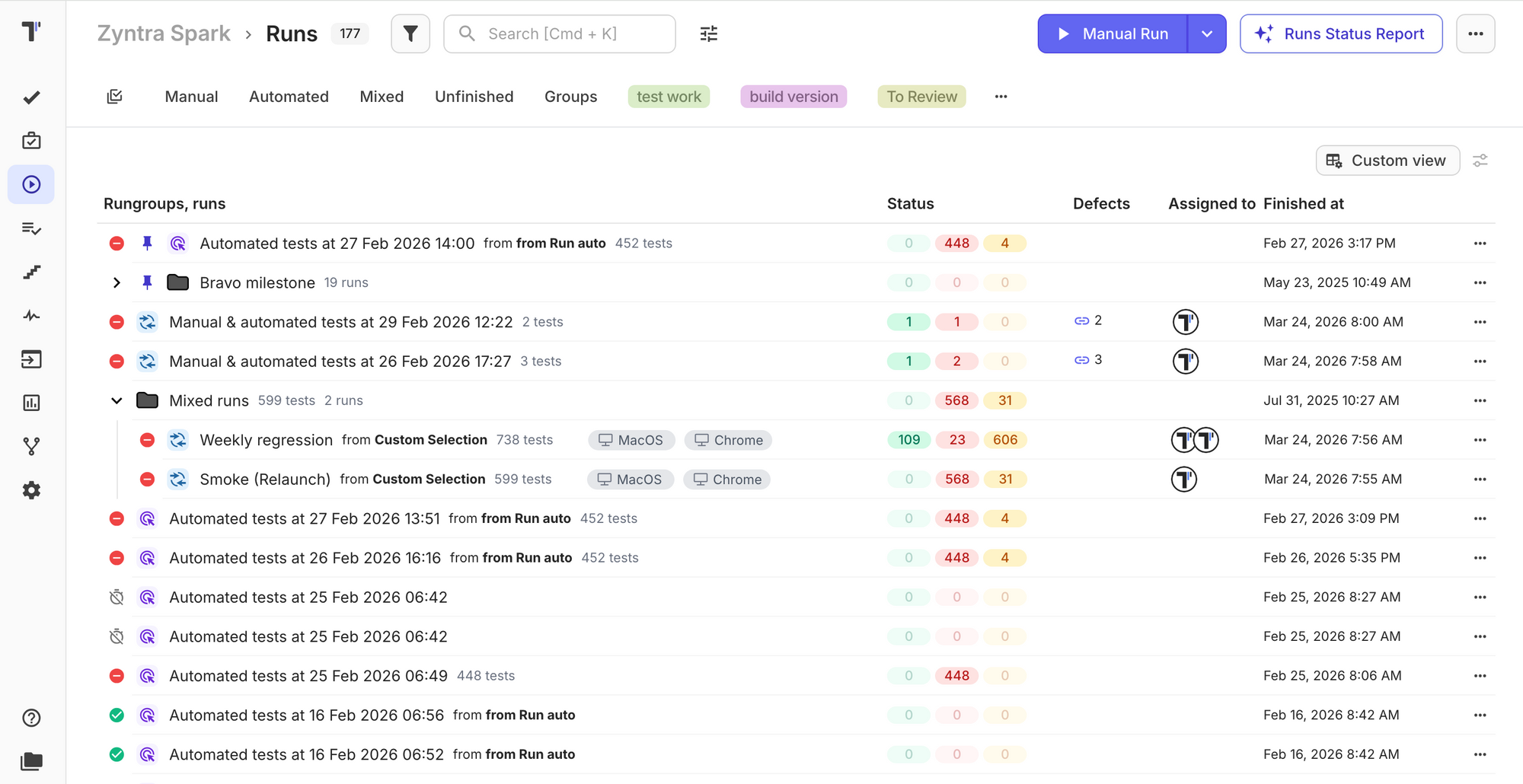Open the test Plans clipboard icon
This screenshot has height=784, width=1523.
point(30,140)
